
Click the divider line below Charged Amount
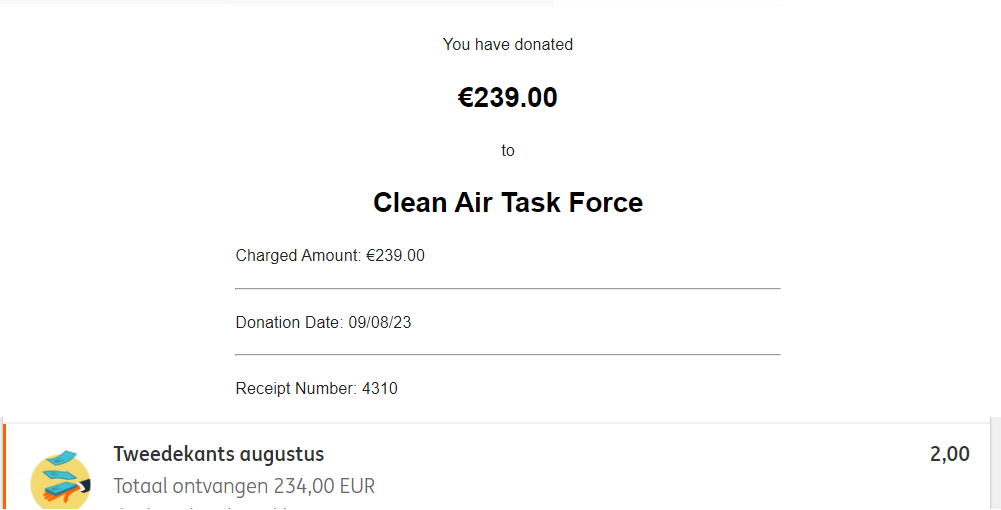[x=508, y=289]
